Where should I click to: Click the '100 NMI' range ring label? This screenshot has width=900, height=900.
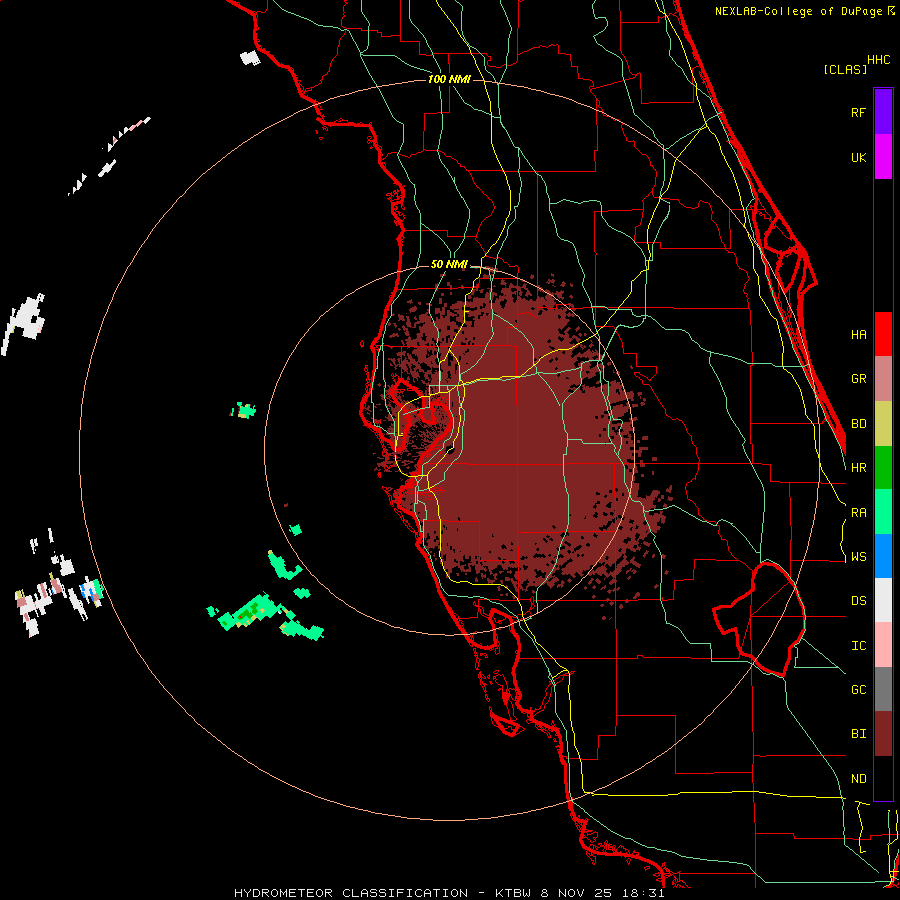(449, 79)
